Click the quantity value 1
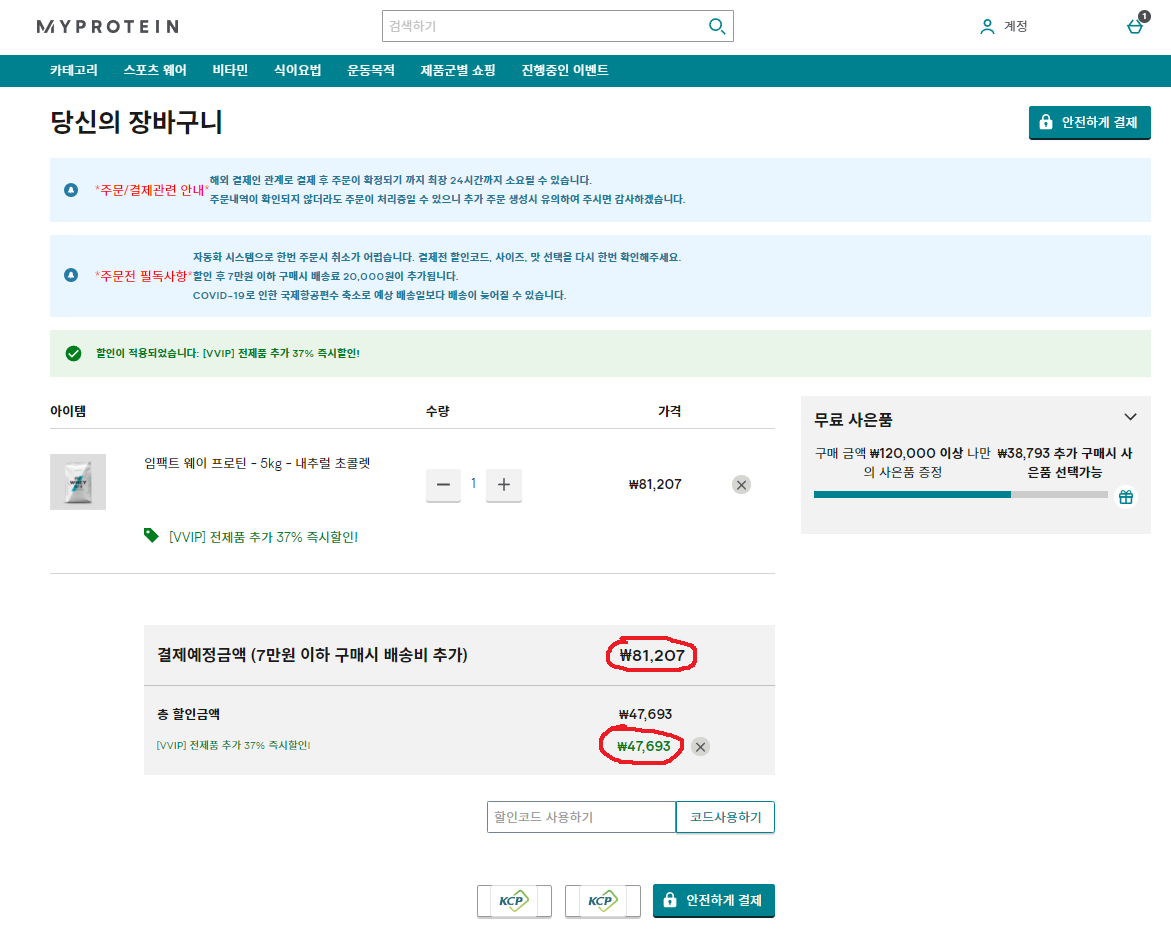The height and width of the screenshot is (931, 1171). point(473,484)
